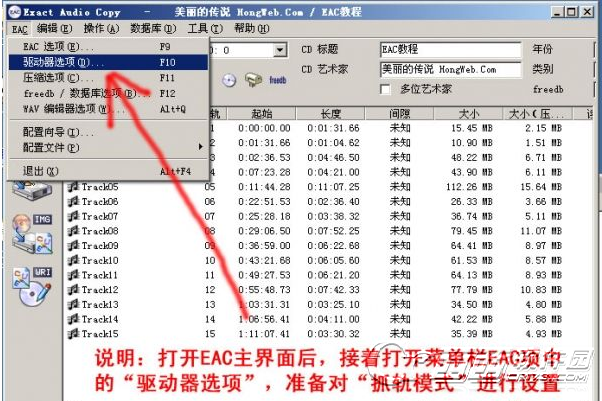Select EAC 选项(E)... menu entry
Screen dimensions: 602x401
click(x=108, y=47)
